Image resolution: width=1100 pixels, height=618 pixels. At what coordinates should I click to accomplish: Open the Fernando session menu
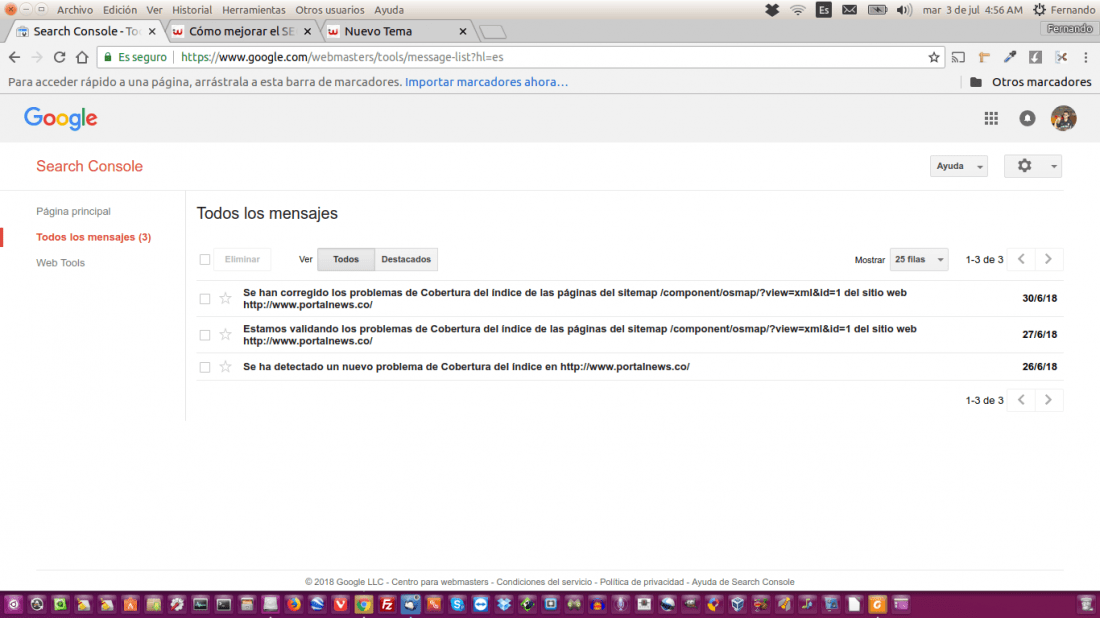coord(1064,10)
